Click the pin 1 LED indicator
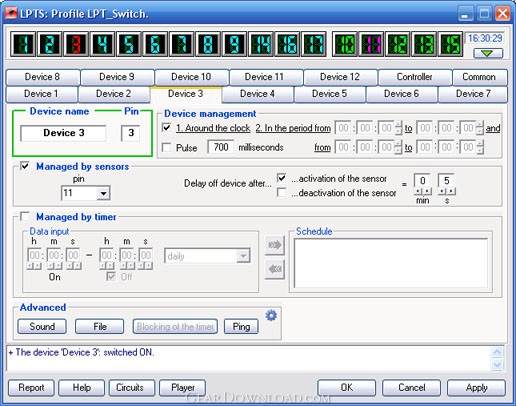 coord(23,44)
